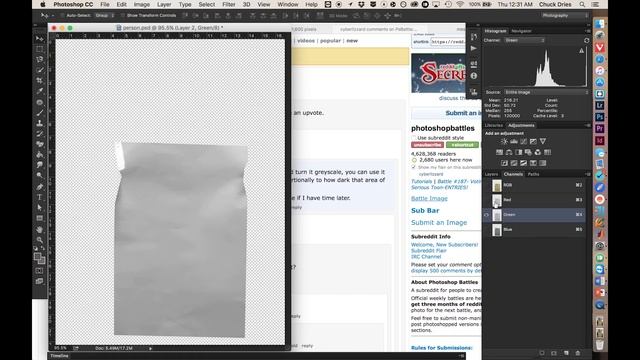Create a new channel
Image resolution: width=640 pixels, height=360 pixels.
pos(566,353)
